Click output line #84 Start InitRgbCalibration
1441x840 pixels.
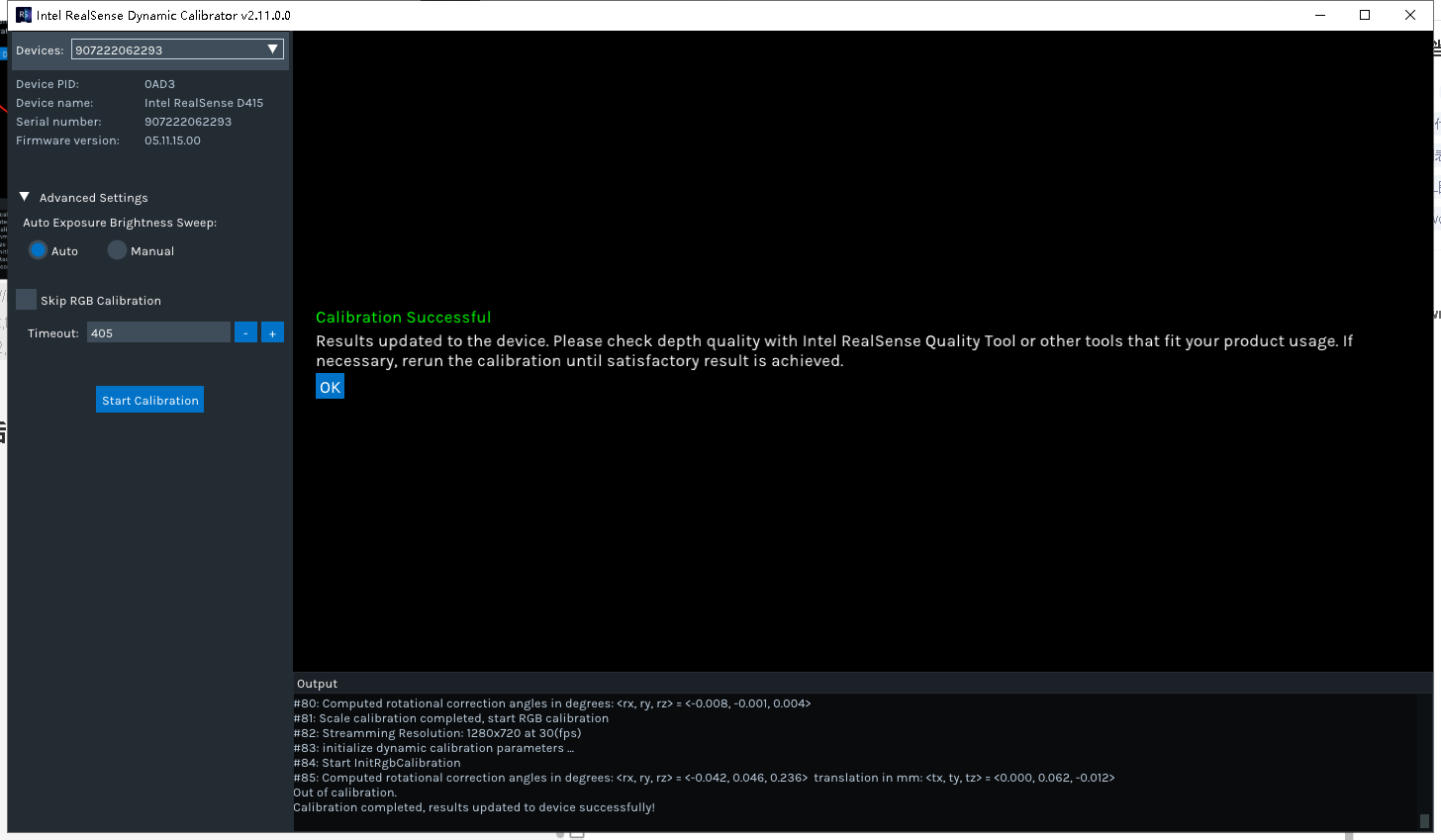click(377, 763)
